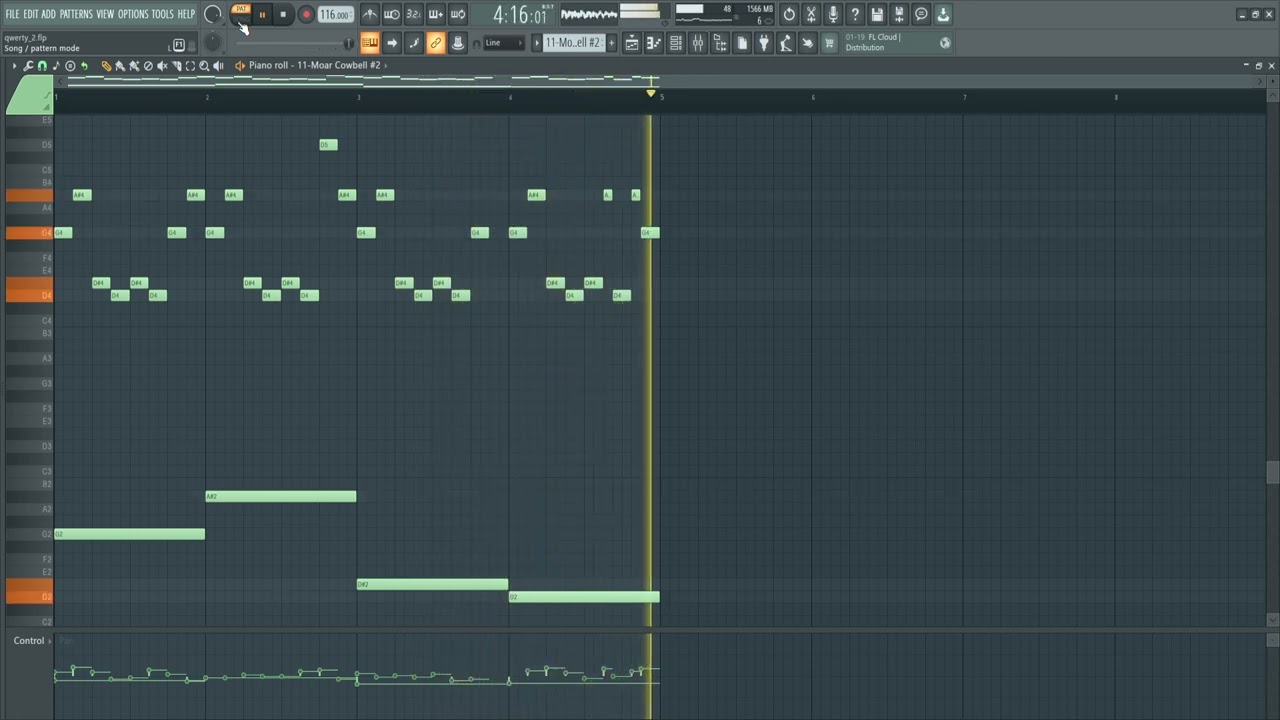Open the TOOLS menu

[x=162, y=14]
